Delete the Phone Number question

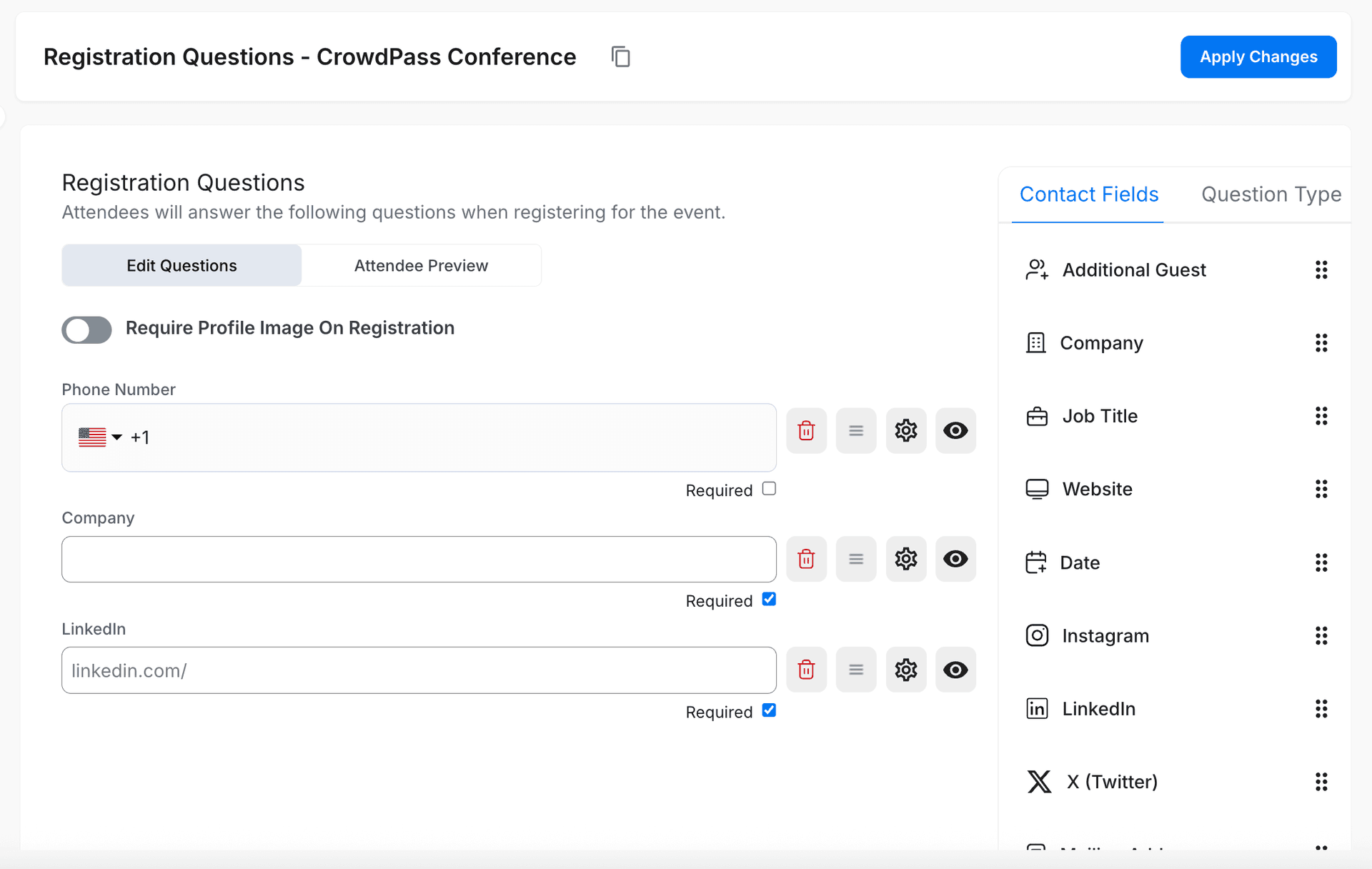[x=806, y=430]
